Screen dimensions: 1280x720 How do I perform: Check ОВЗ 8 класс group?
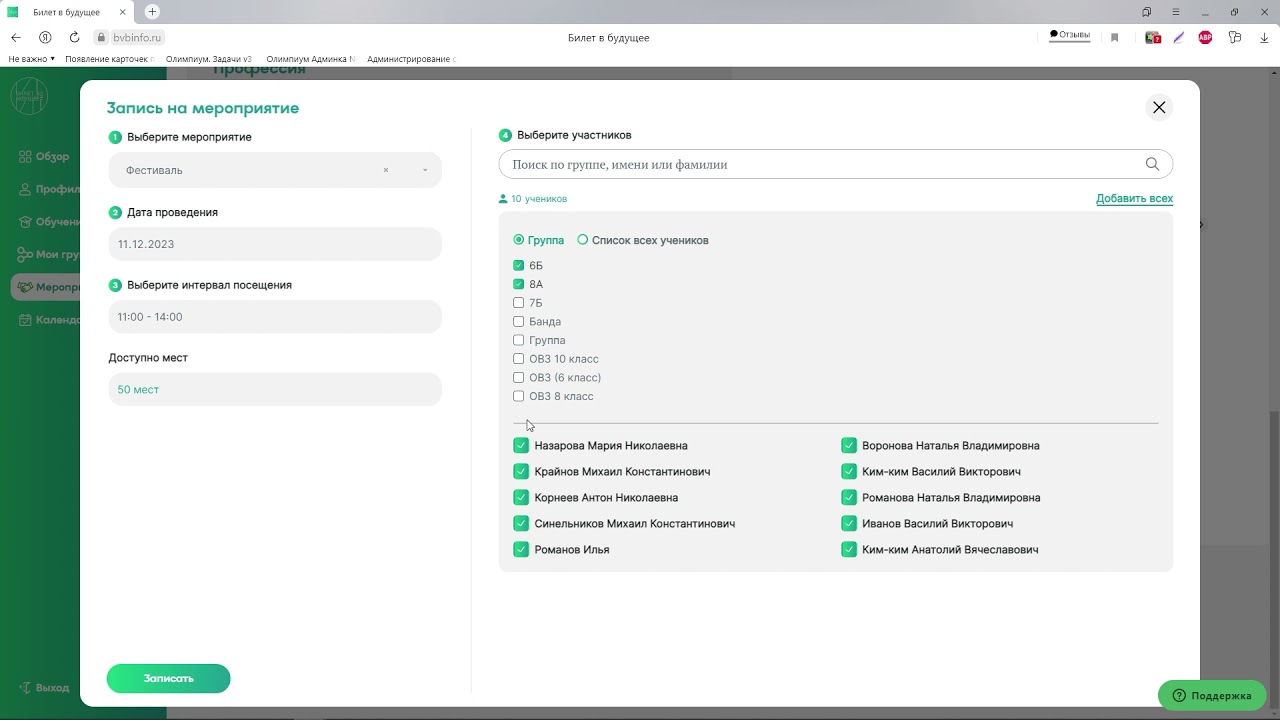click(518, 396)
